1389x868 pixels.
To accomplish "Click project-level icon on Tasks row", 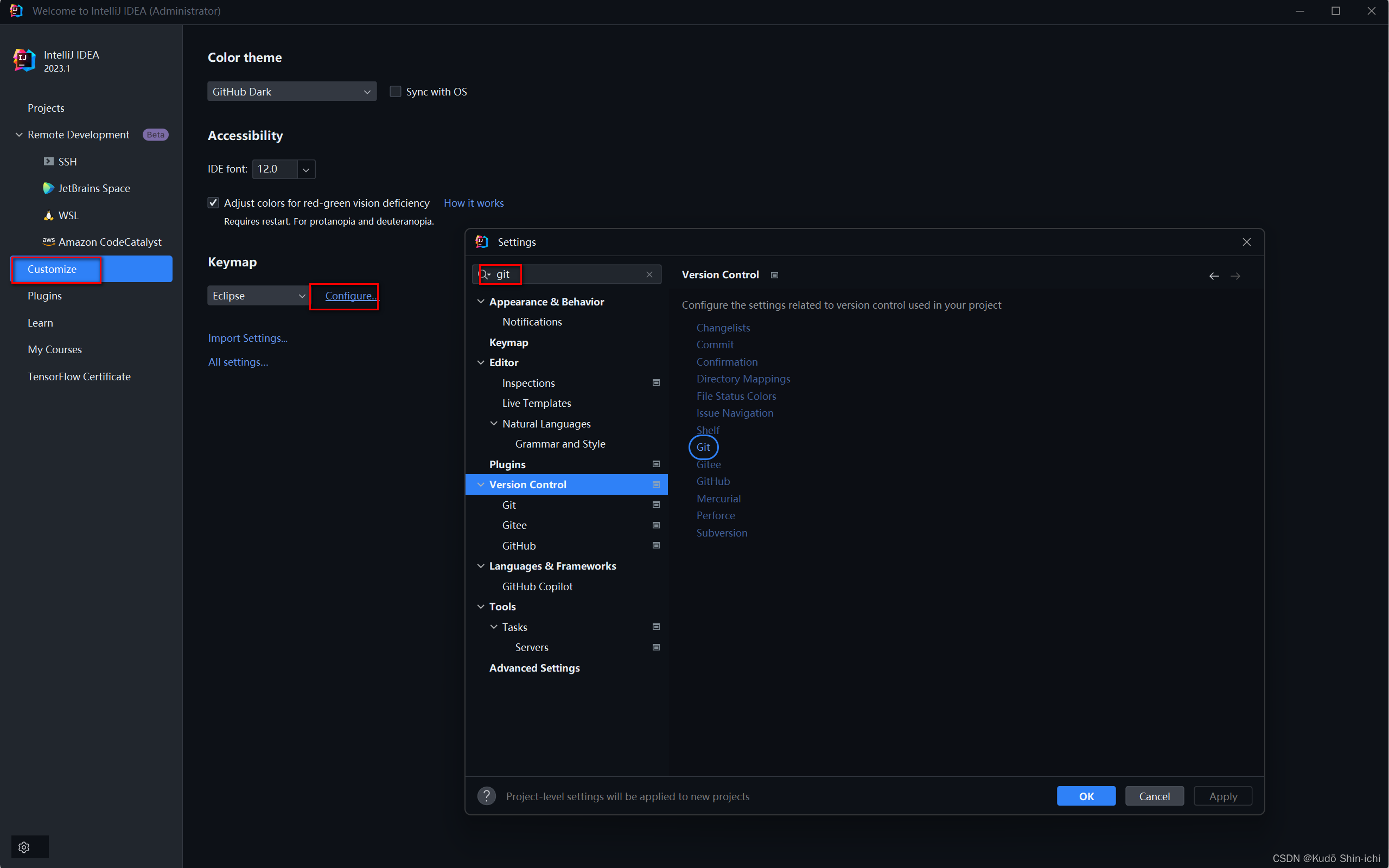I will point(656,627).
